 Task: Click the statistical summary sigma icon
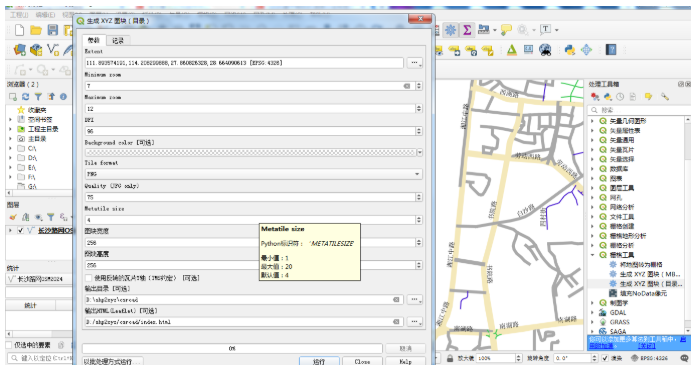click(467, 30)
